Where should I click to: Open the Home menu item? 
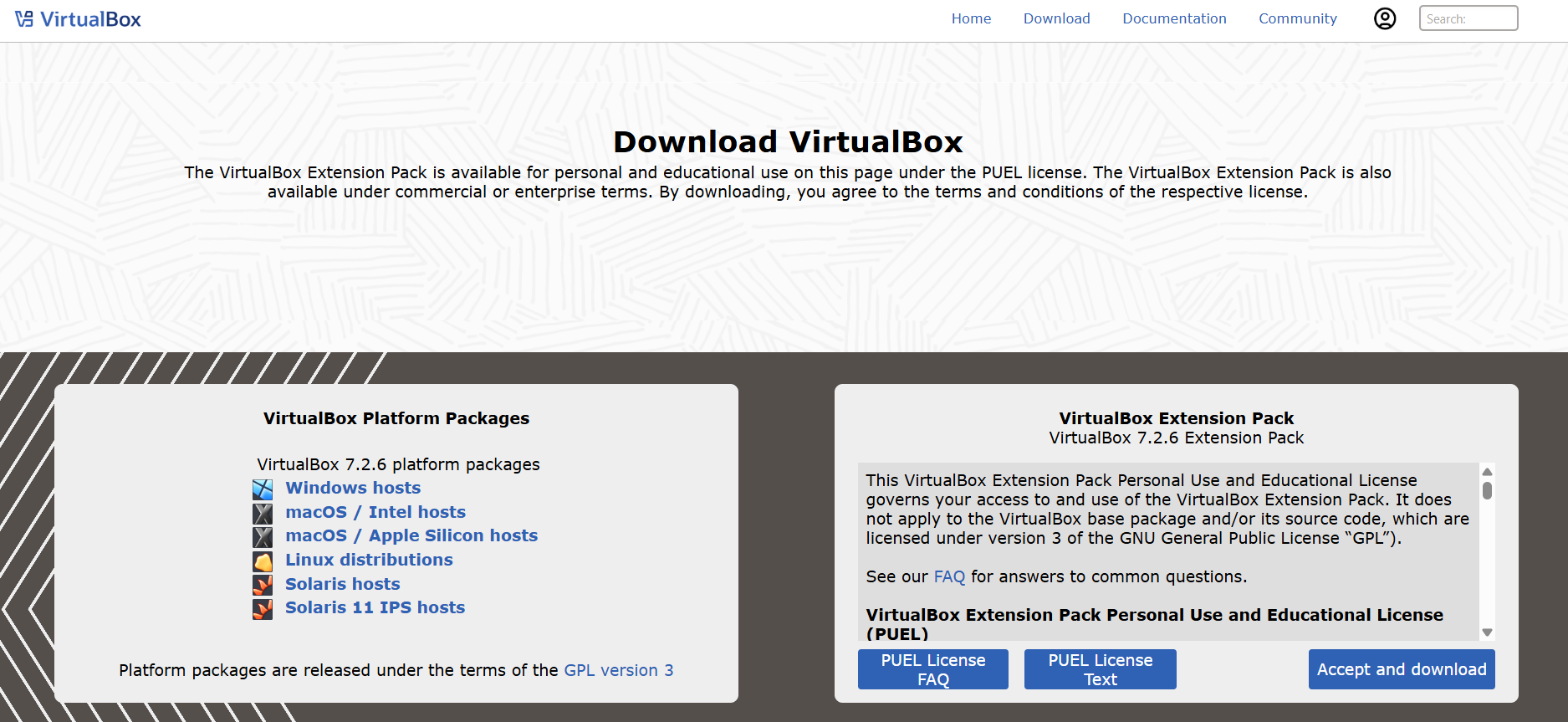coord(971,18)
